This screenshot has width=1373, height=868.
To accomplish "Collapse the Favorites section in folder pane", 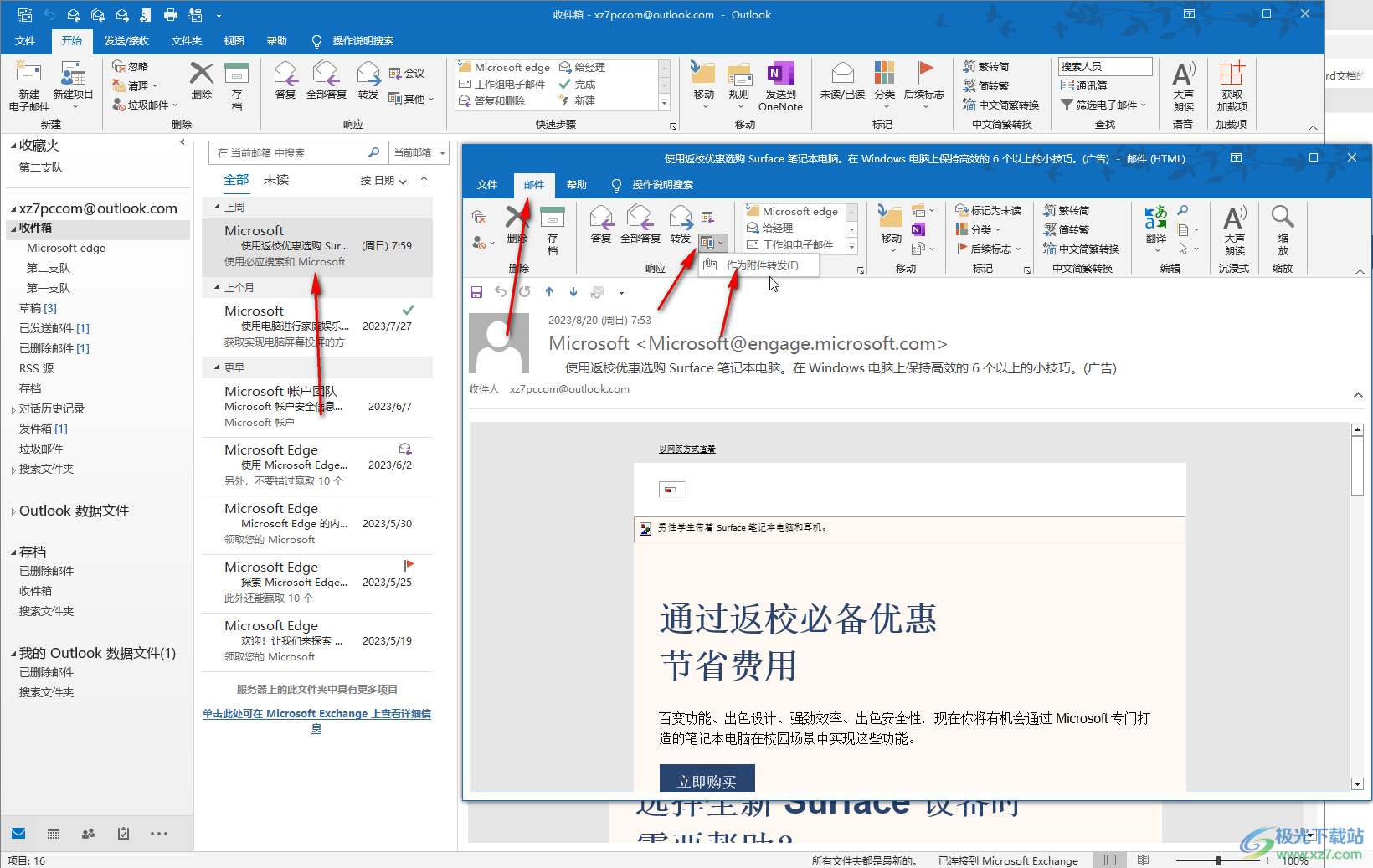I will tap(13, 146).
